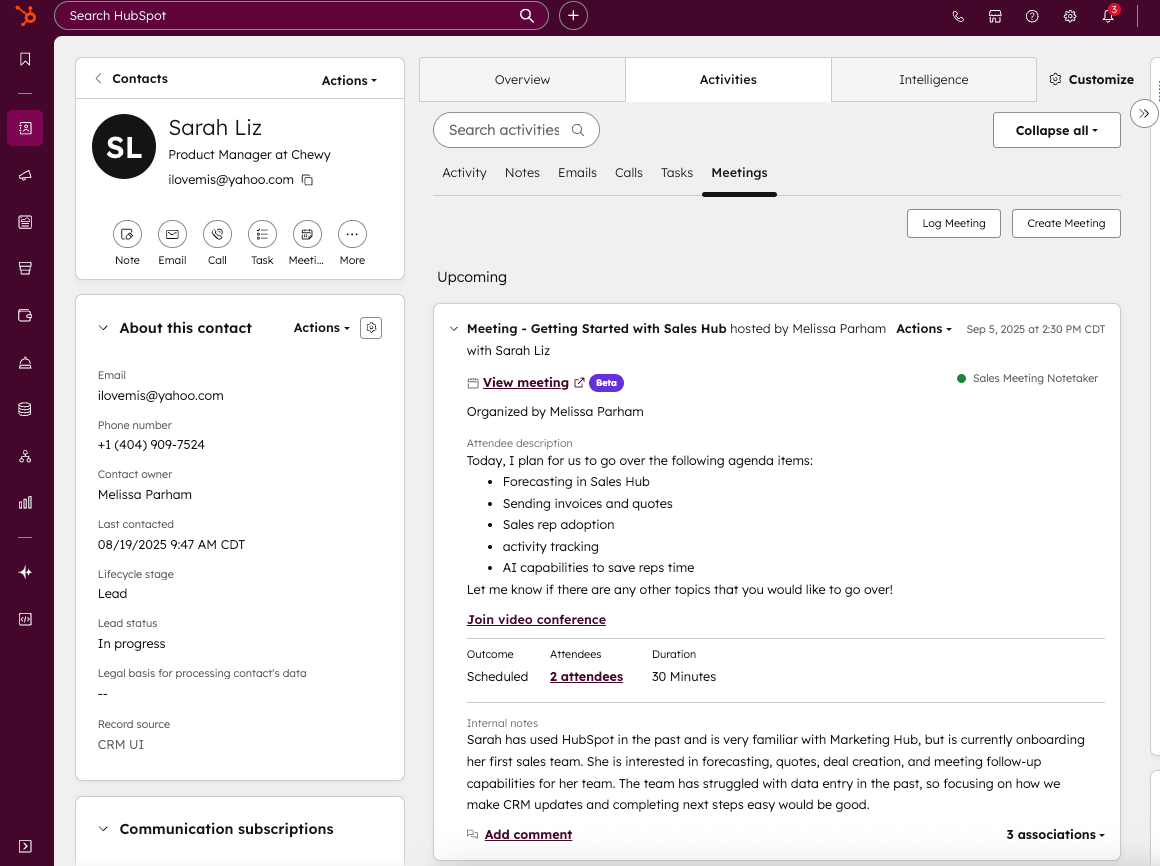1160x866 pixels.
Task: Click the Collapse all selector
Action: coord(1056,130)
